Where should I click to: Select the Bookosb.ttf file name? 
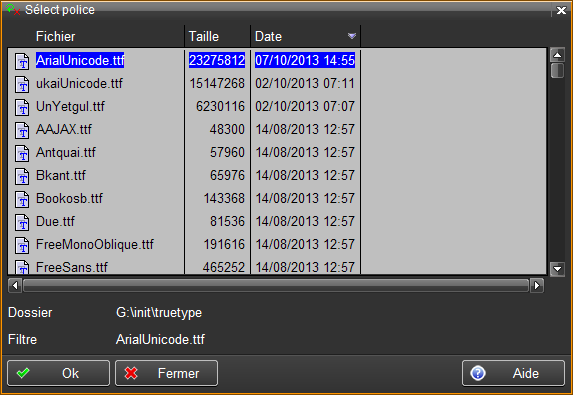click(69, 198)
